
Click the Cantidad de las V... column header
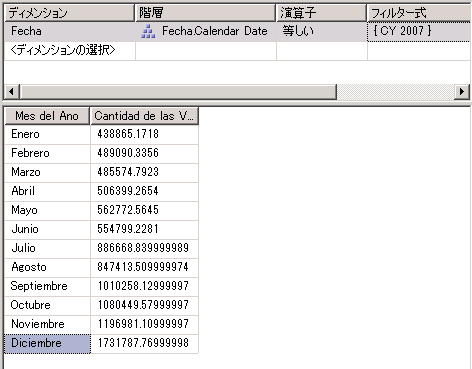[x=144, y=116]
